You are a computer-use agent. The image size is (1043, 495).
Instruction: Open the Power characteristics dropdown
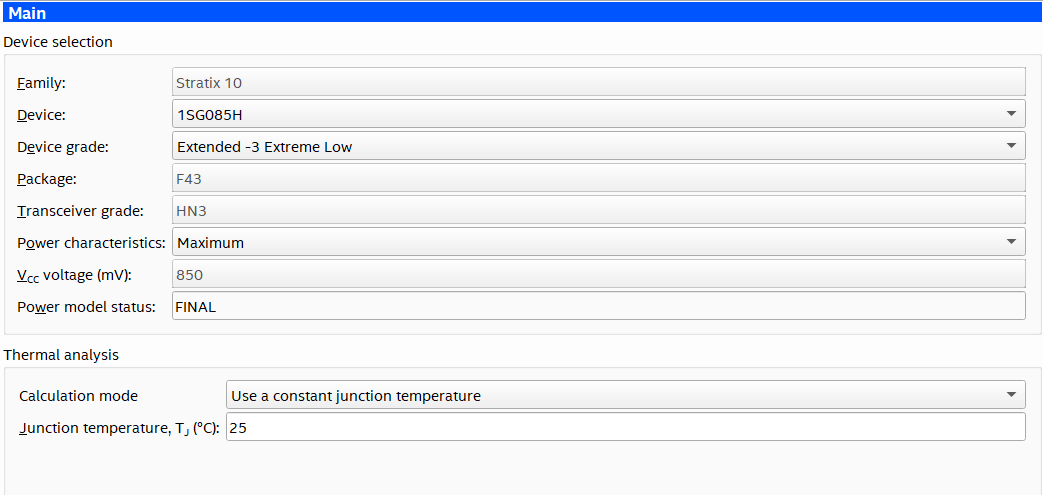(598, 242)
